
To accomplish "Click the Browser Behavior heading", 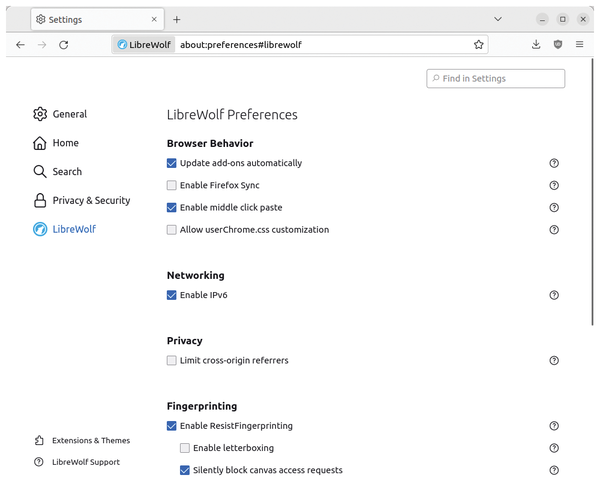I will [x=210, y=144].
